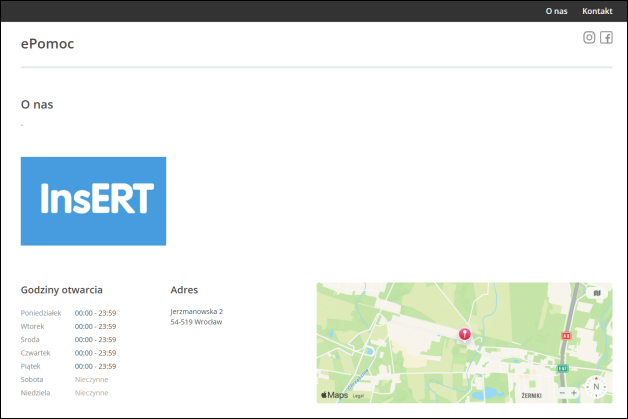Click the hours beside Poniedziałek
Screen dimensions: 628x419
coord(95,313)
